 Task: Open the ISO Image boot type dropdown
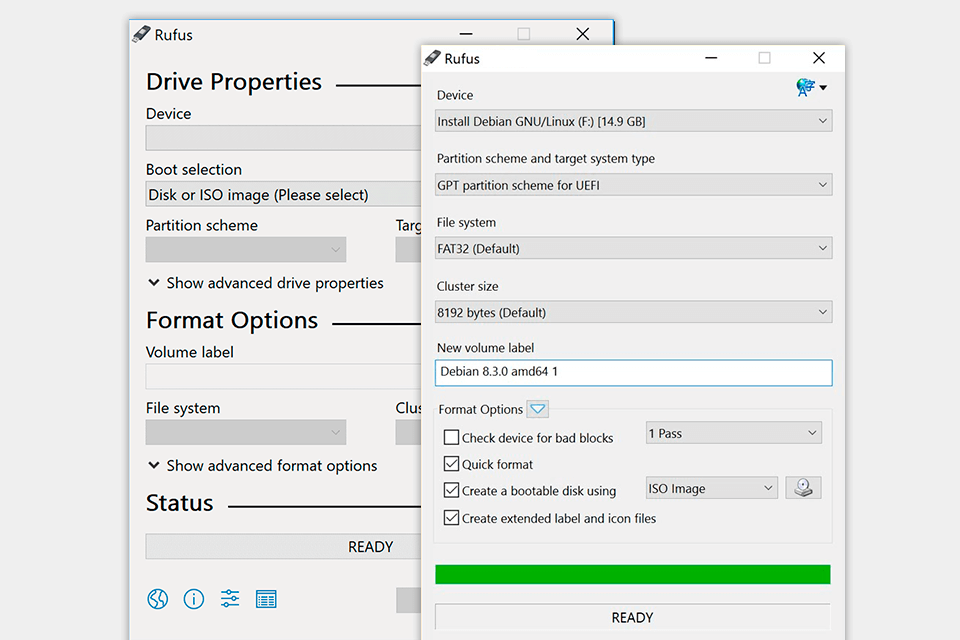(x=711, y=488)
